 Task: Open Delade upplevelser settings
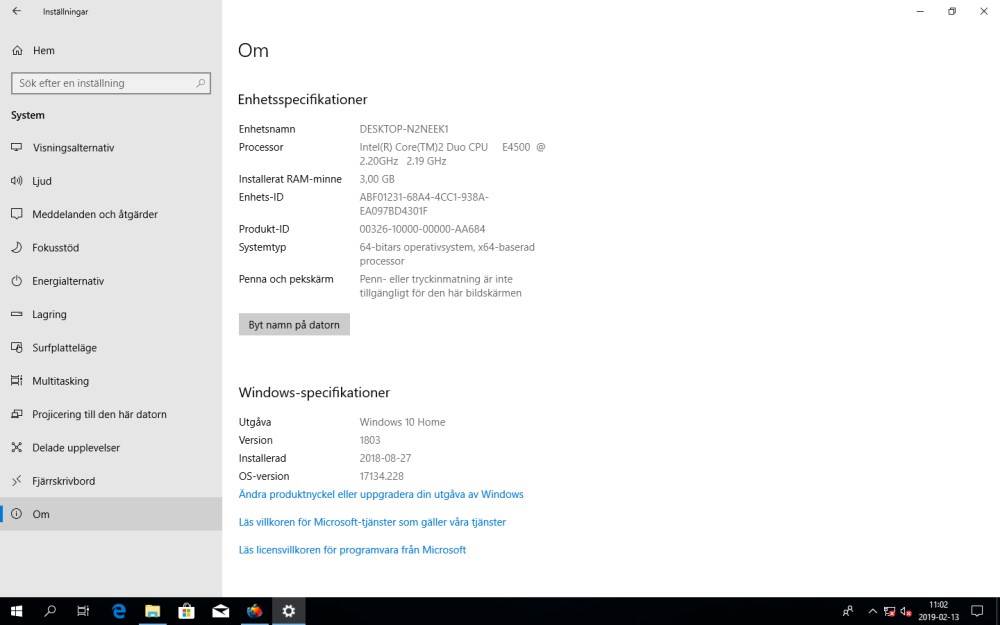[111, 447]
